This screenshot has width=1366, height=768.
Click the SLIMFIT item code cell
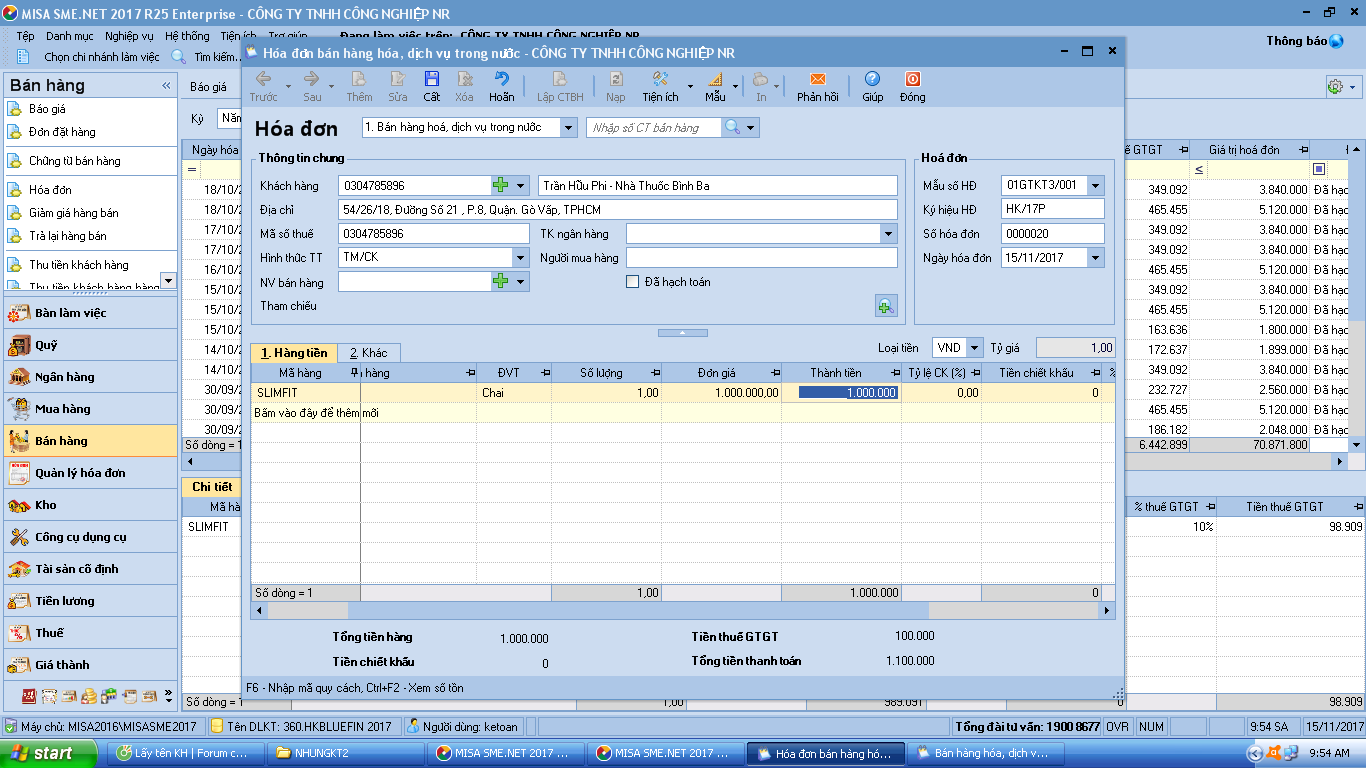click(x=305, y=393)
